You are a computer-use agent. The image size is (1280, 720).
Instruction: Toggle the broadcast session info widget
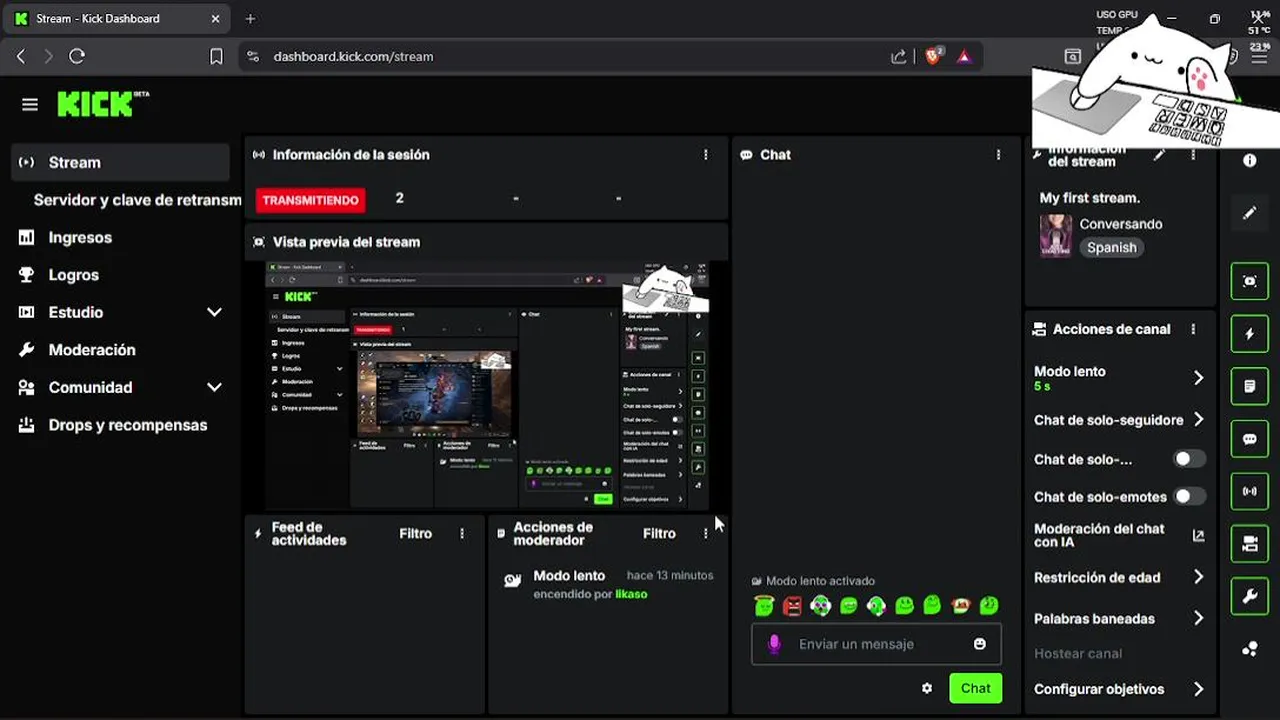coord(1249,491)
